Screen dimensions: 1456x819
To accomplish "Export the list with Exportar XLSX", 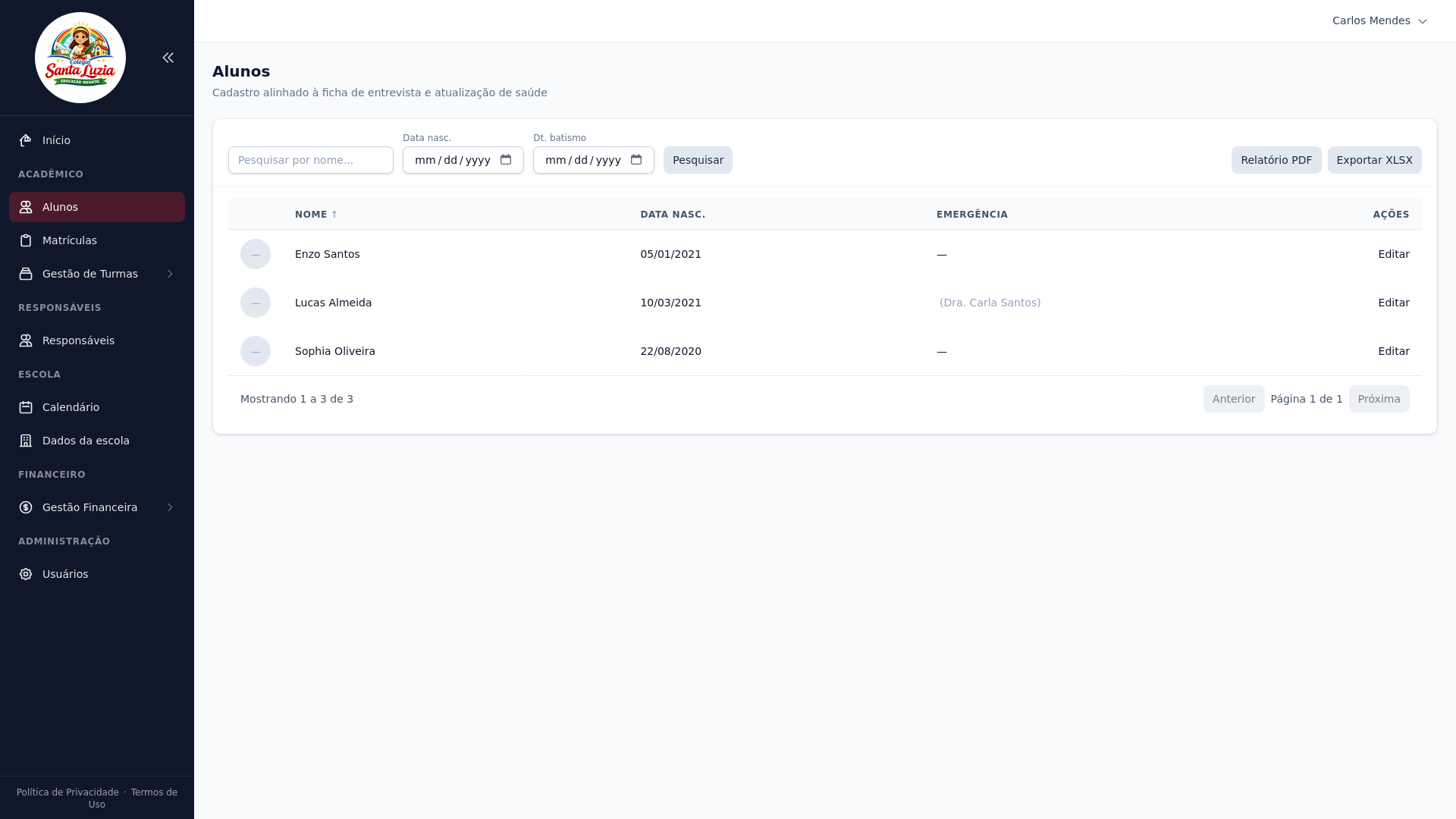I will 1374,160.
